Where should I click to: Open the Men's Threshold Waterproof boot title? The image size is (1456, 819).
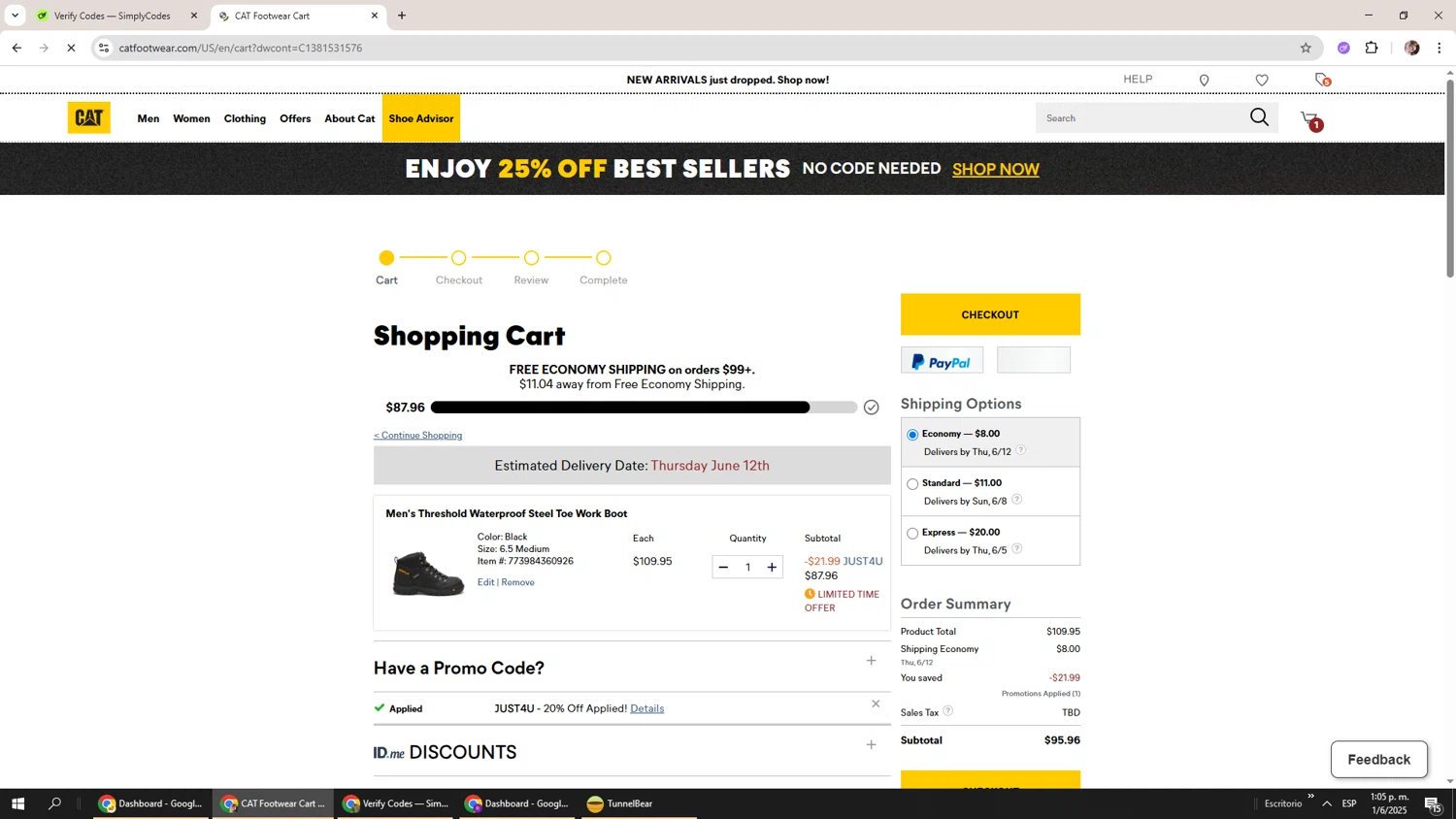click(x=507, y=513)
